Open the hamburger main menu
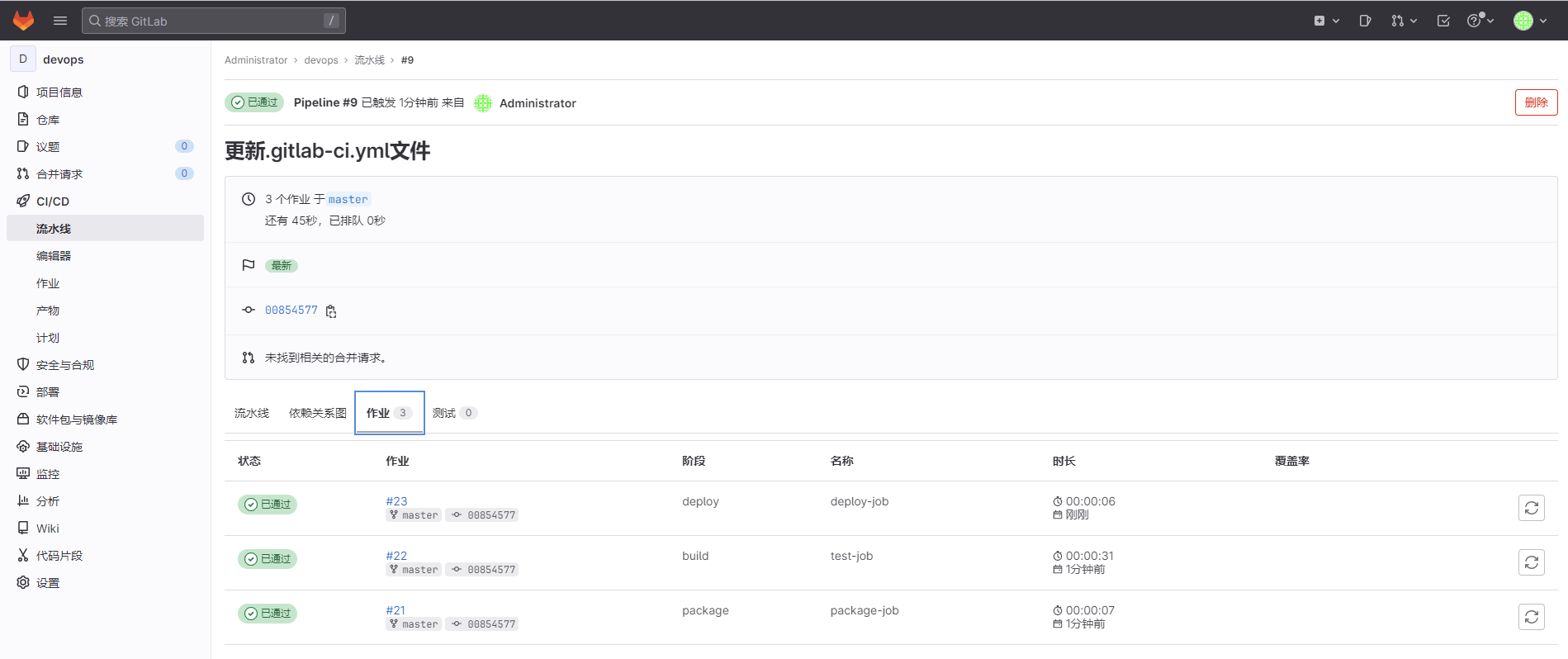 [60, 21]
